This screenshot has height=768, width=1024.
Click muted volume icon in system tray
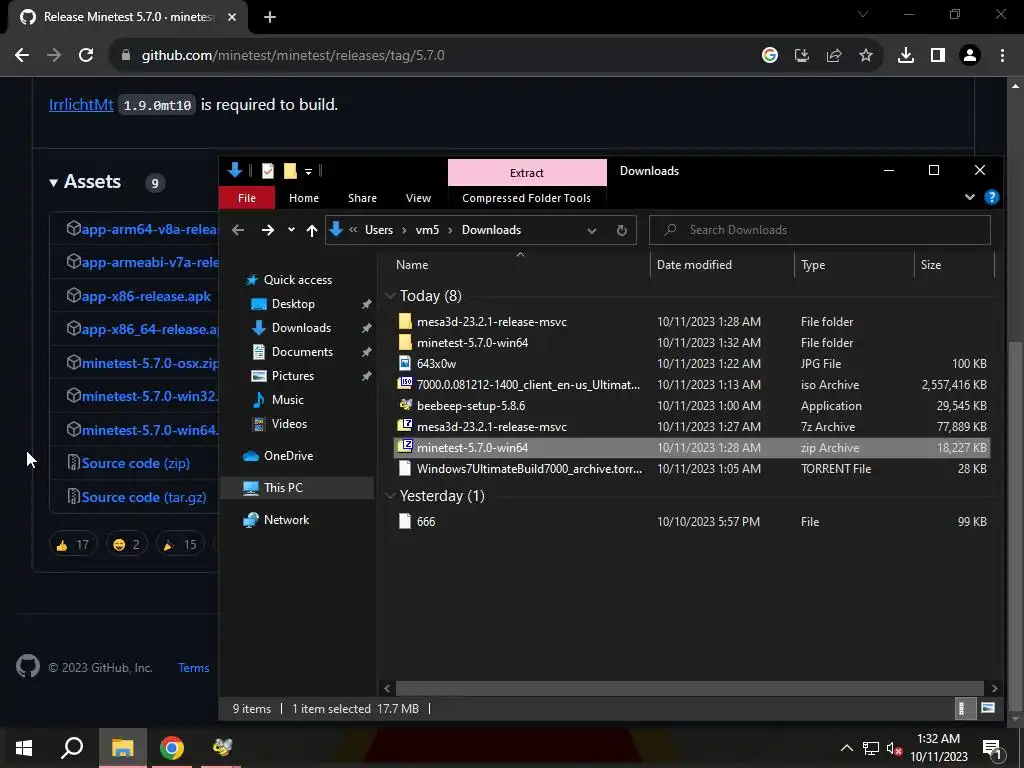coord(895,748)
